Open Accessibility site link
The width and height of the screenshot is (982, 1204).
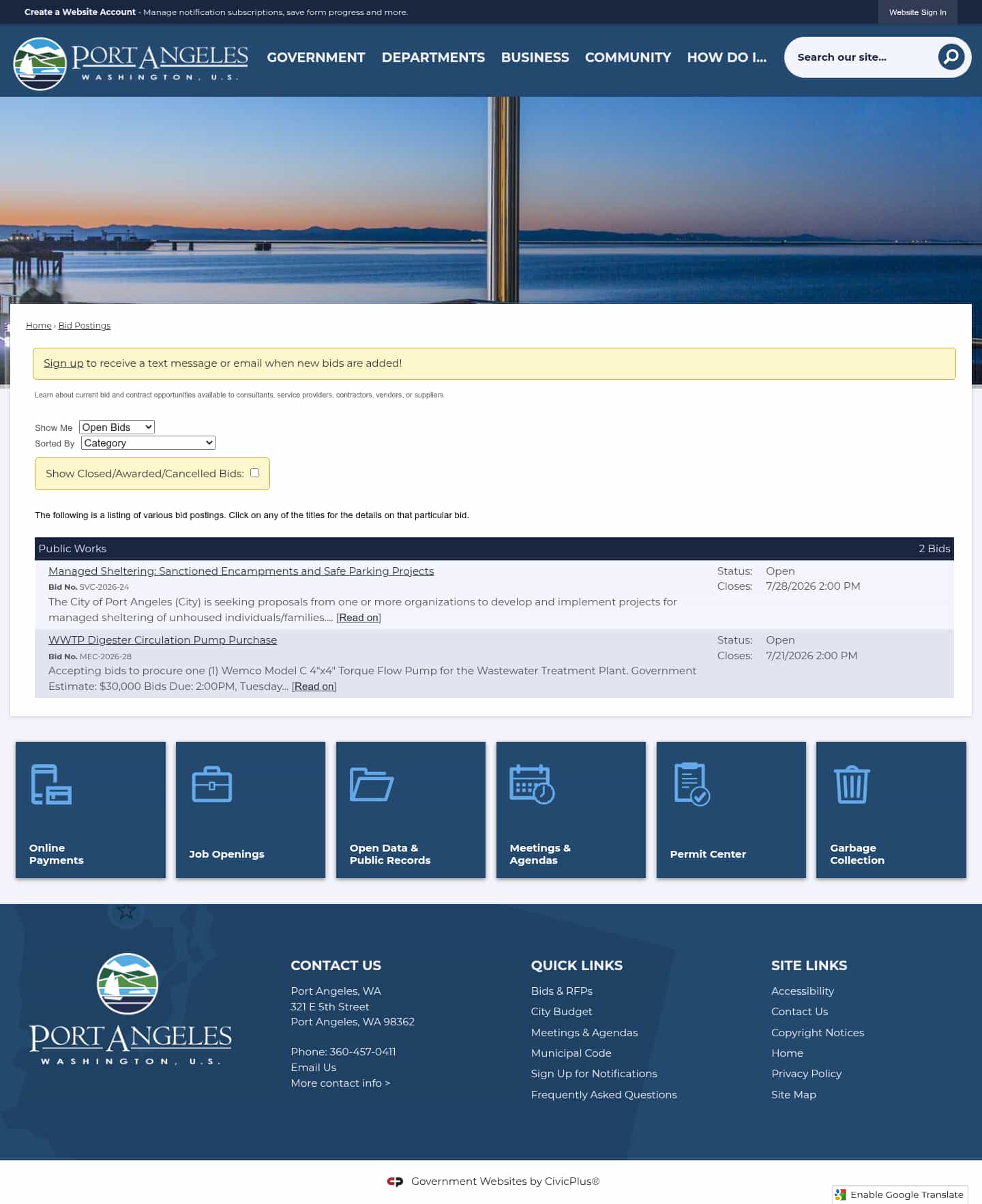pos(803,991)
